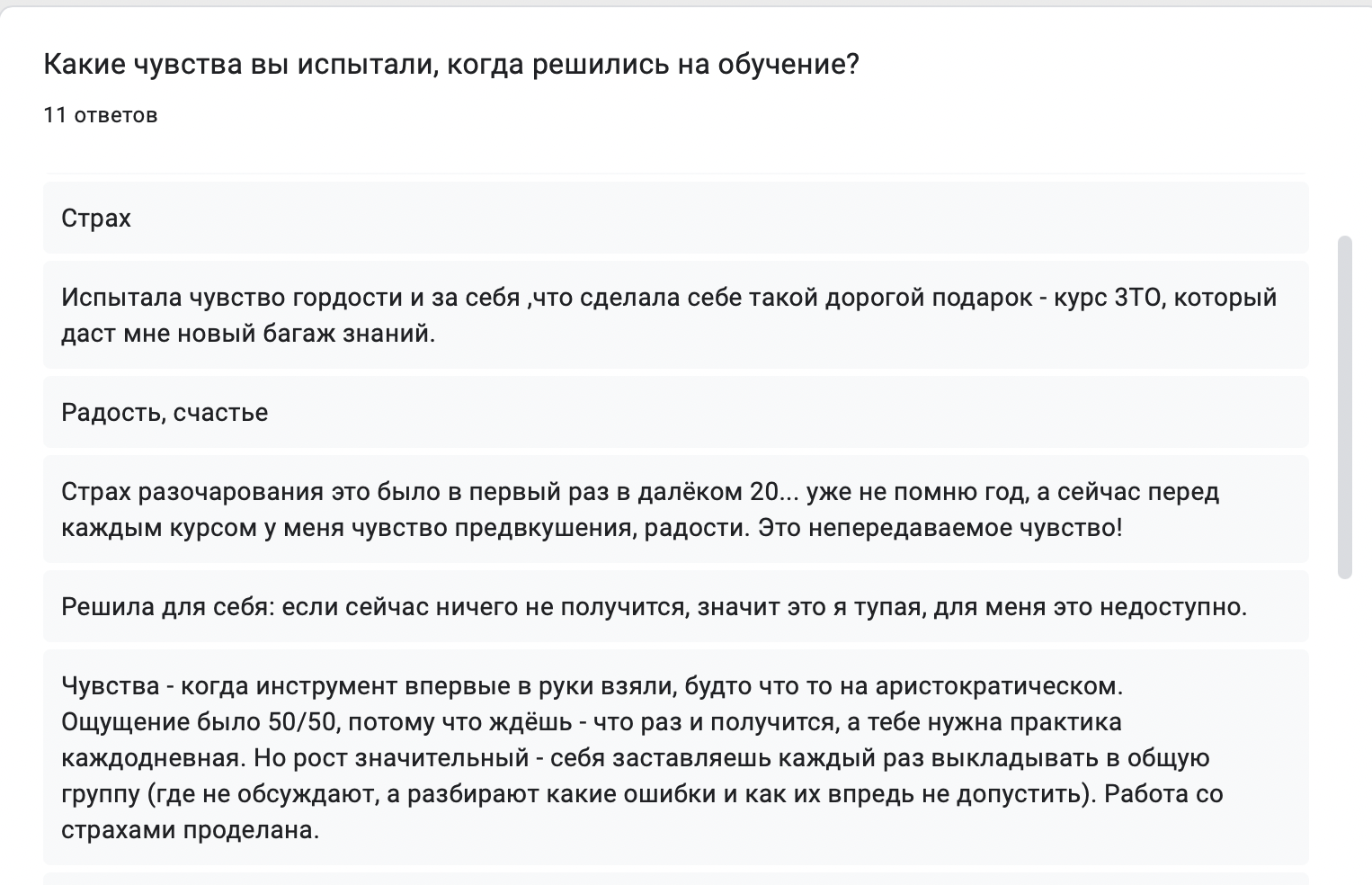Image resolution: width=1372 pixels, height=885 pixels.
Task: Click the '11 ответов' response count
Action: pos(101,115)
